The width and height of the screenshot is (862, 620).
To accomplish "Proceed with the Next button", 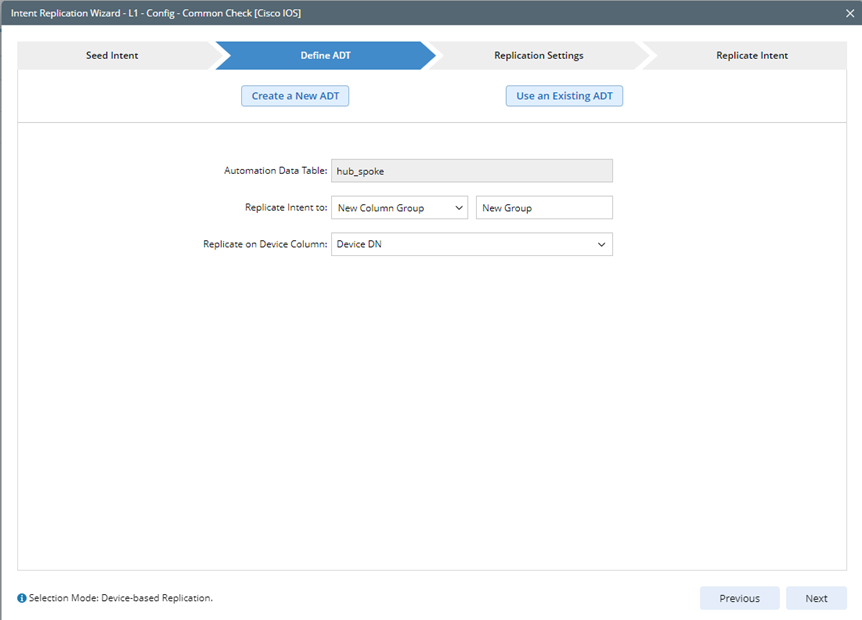I will pyautogui.click(x=816, y=598).
